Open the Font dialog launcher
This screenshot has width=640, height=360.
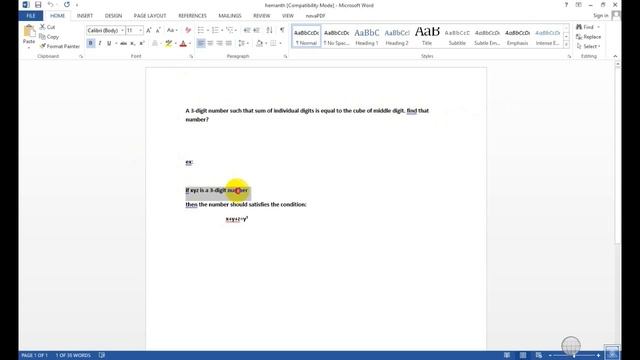coord(191,57)
